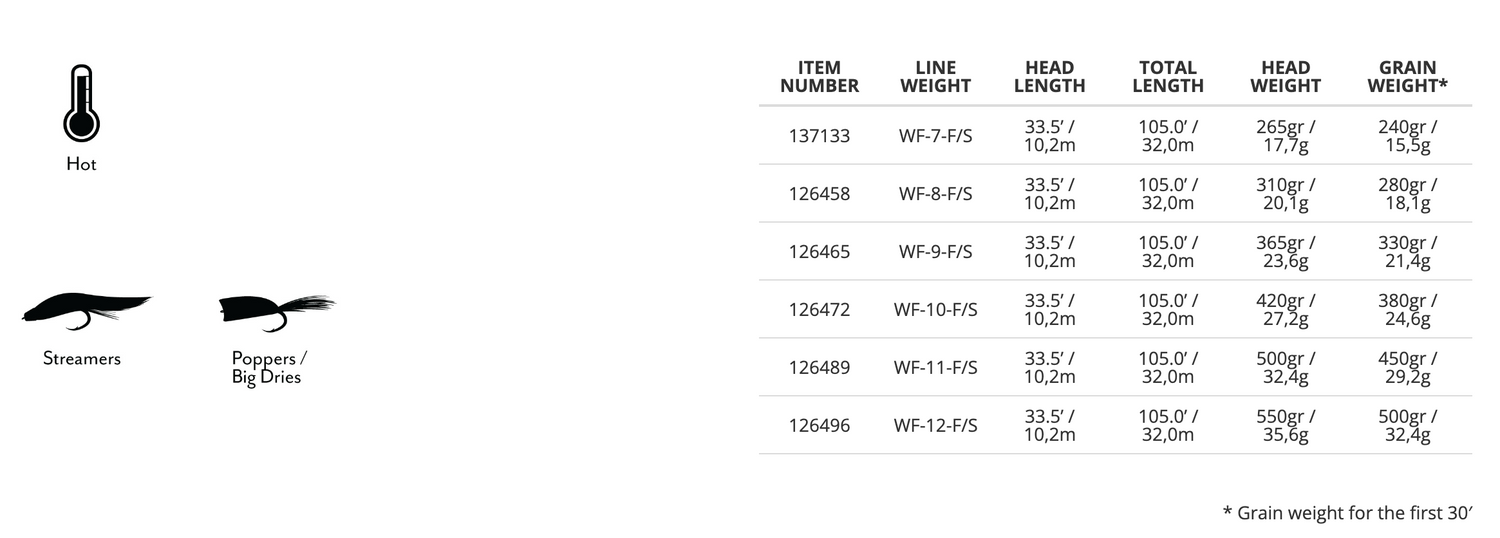The height and width of the screenshot is (538, 1500).
Task: Select the Item Number column header
Action: click(819, 77)
